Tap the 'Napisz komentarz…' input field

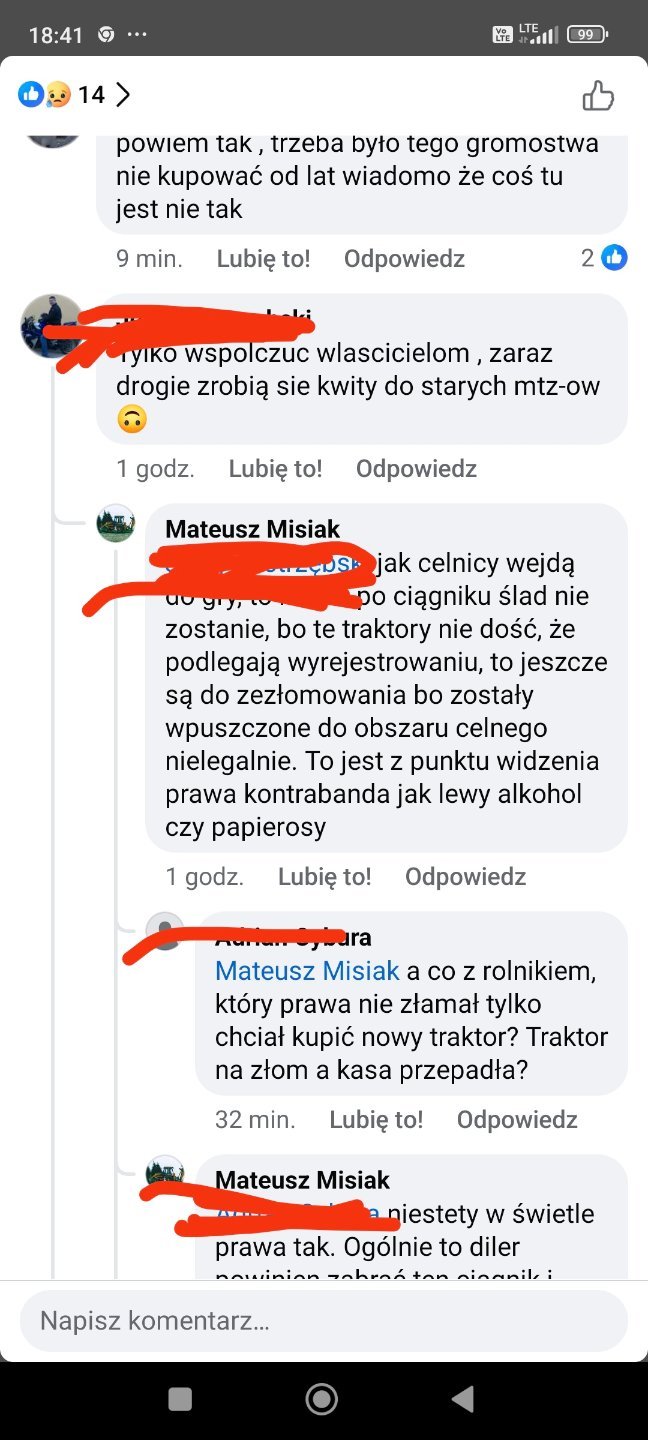tap(324, 1321)
